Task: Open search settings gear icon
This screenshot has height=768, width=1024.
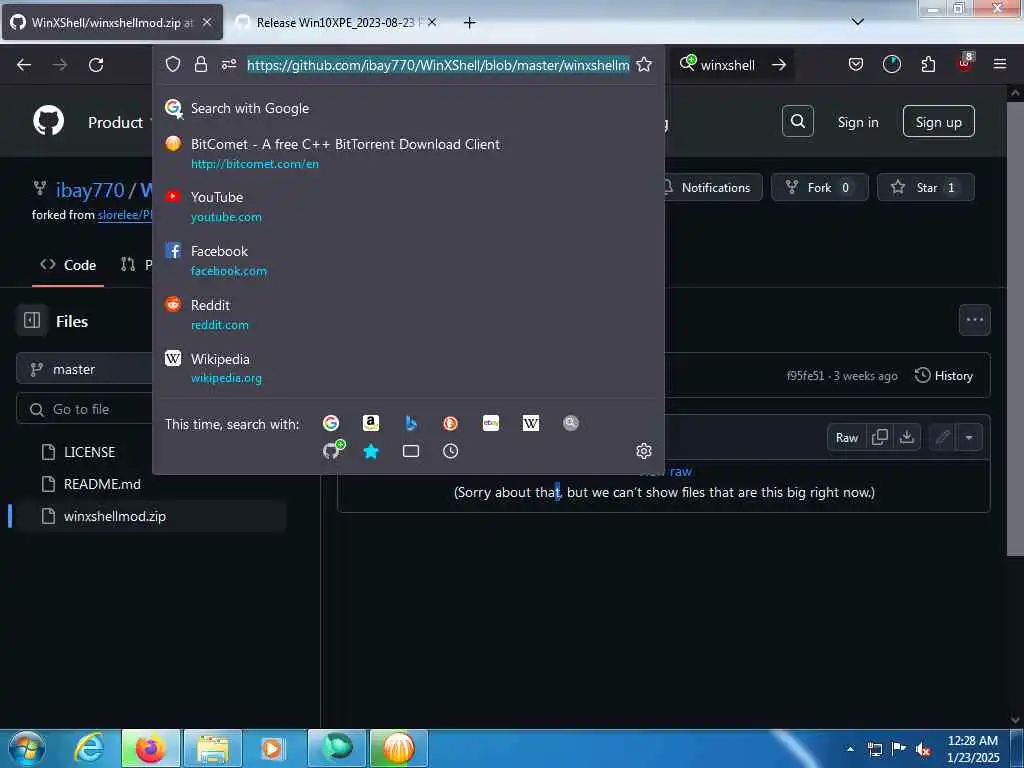Action: click(x=644, y=451)
